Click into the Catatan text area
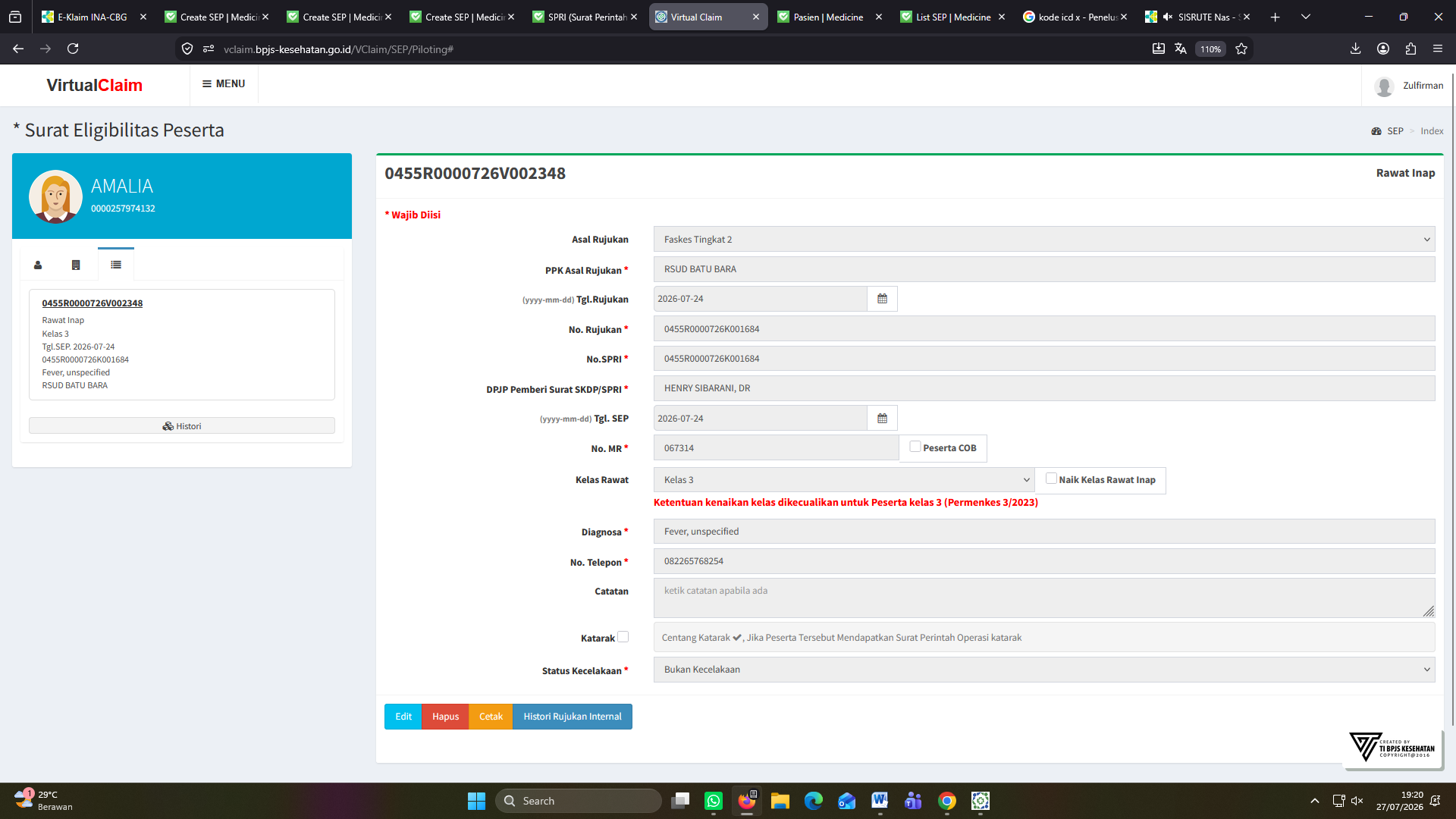The image size is (1456, 819). point(1044,598)
